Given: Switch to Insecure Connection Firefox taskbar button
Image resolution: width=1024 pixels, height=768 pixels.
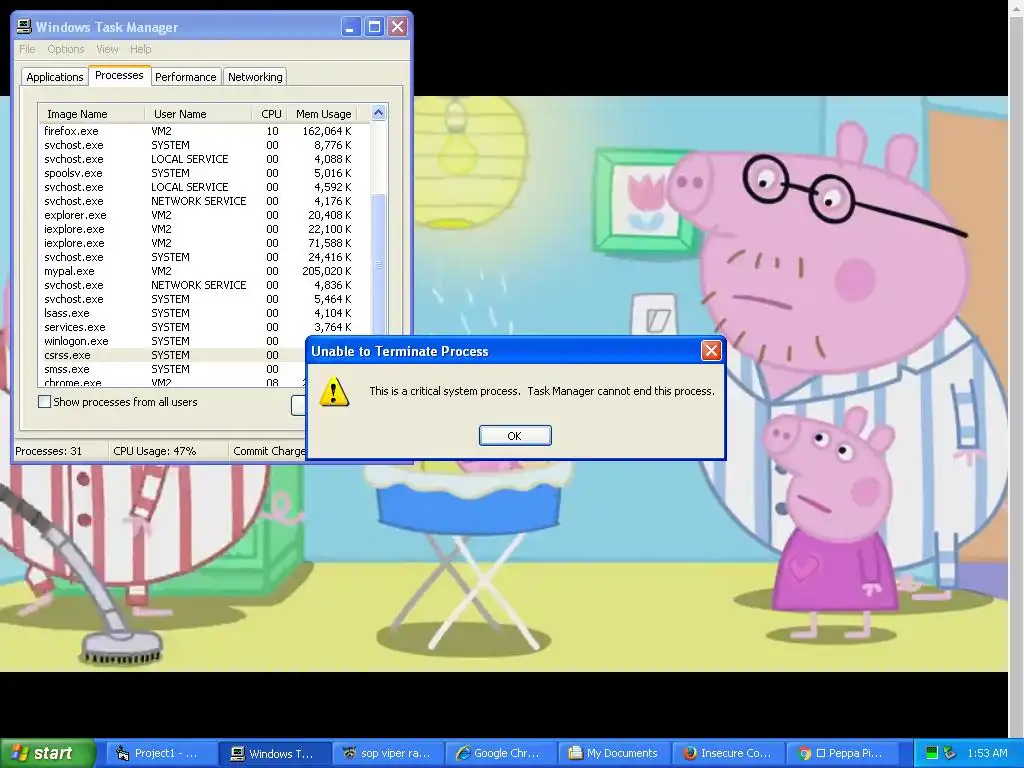Looking at the screenshot, I should pyautogui.click(x=729, y=753).
